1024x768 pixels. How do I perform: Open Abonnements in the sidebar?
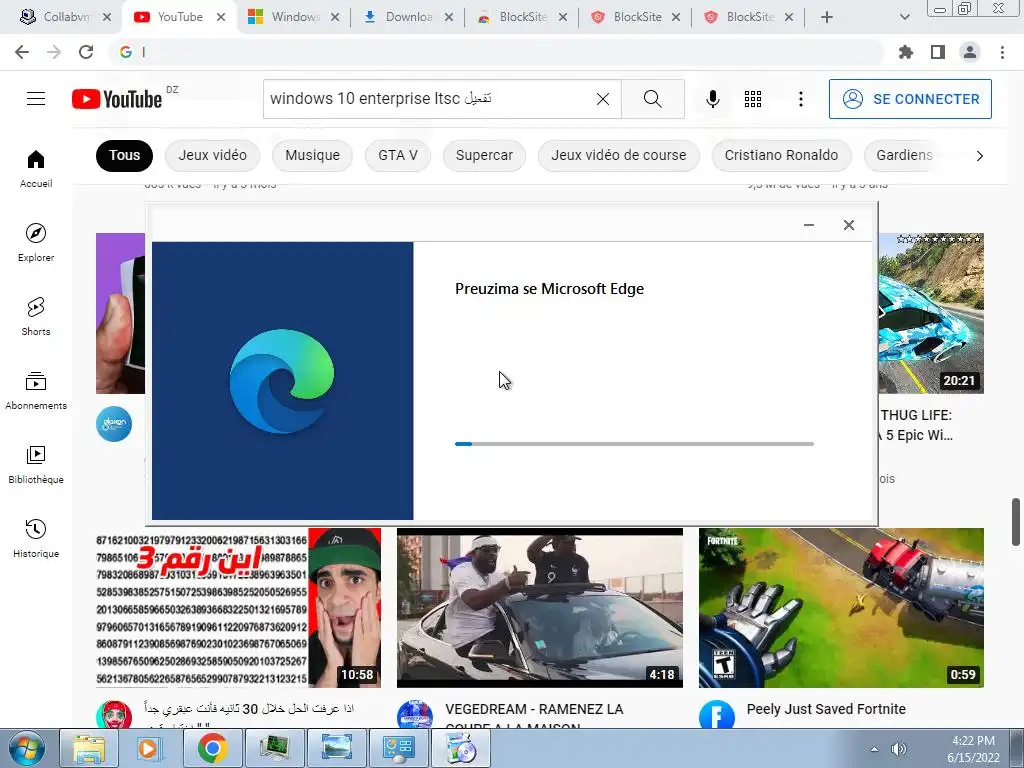(36, 391)
